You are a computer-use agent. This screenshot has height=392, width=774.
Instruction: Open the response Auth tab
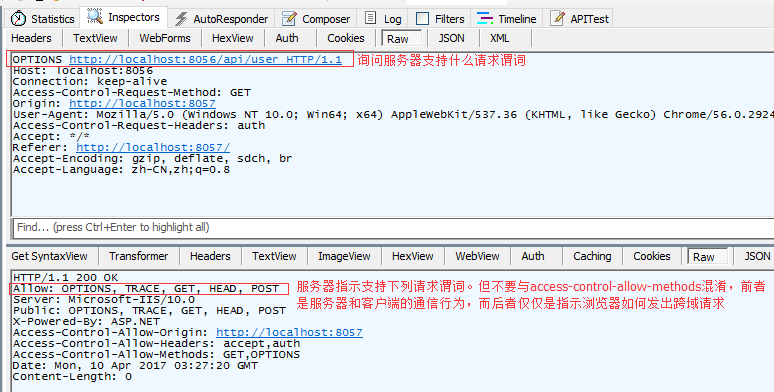coord(533,256)
